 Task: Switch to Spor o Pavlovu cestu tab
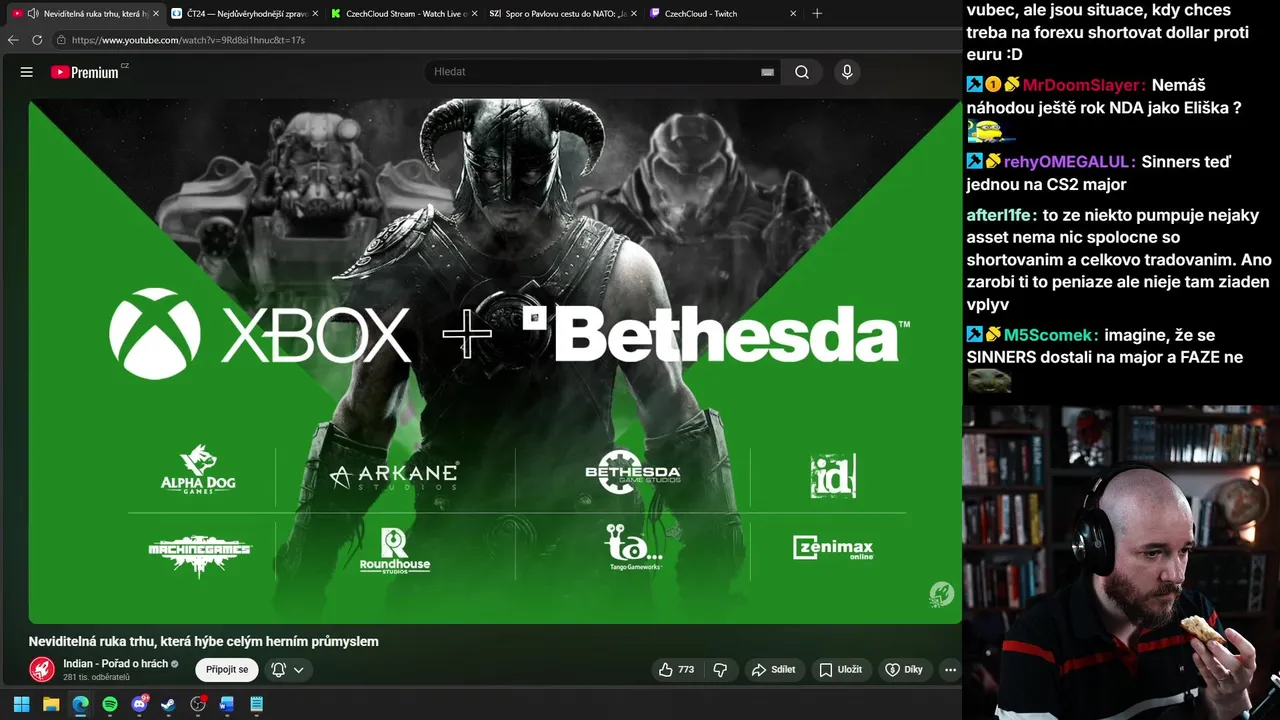tap(563, 14)
